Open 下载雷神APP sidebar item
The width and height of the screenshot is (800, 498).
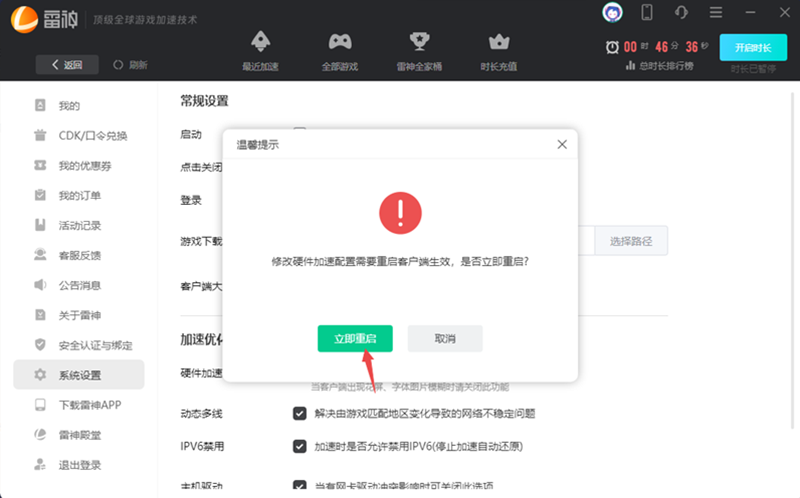(79, 405)
